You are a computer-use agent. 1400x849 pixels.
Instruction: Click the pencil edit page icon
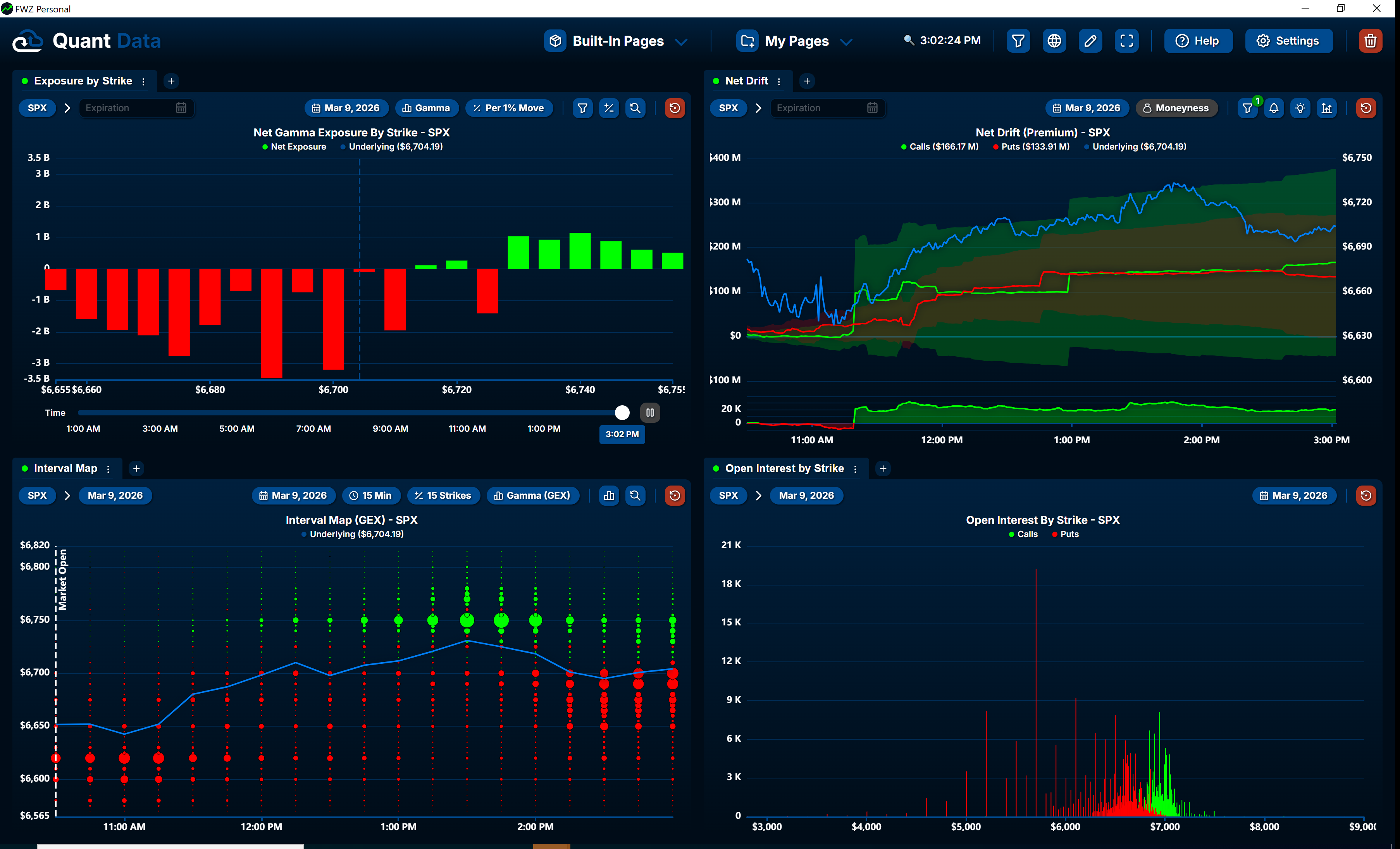[x=1090, y=41]
